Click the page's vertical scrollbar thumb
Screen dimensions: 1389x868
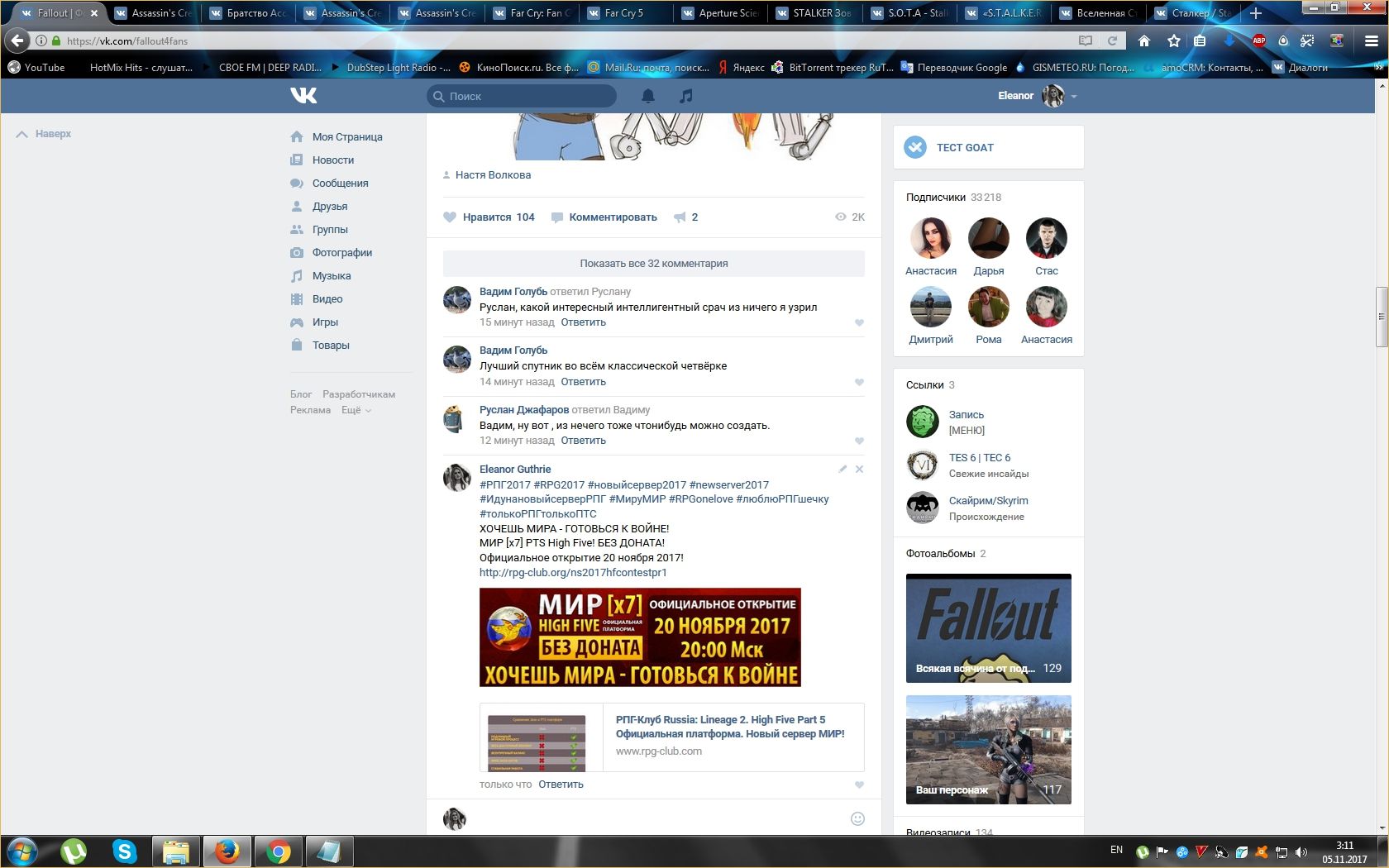click(x=1381, y=317)
